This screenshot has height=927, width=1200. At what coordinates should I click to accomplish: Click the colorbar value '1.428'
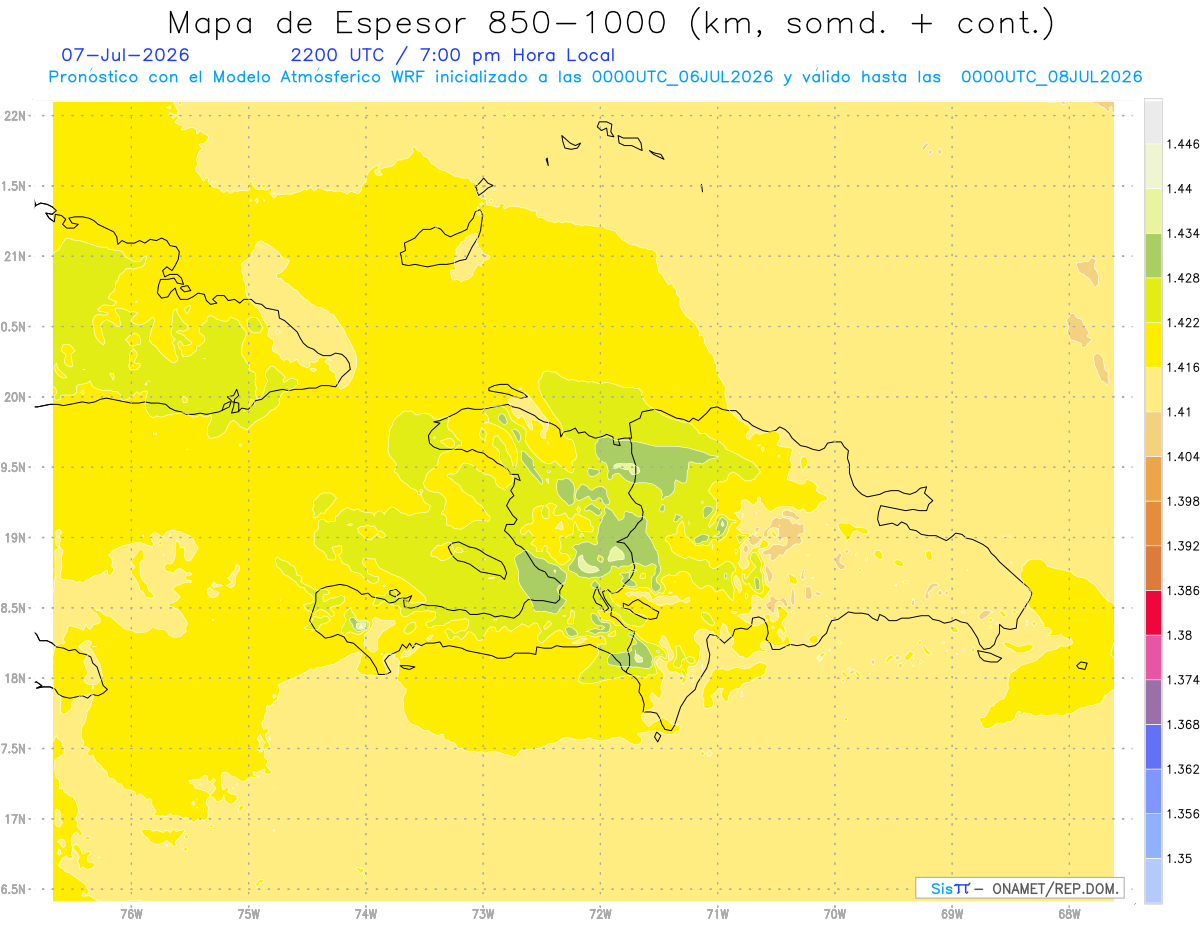click(x=1183, y=278)
